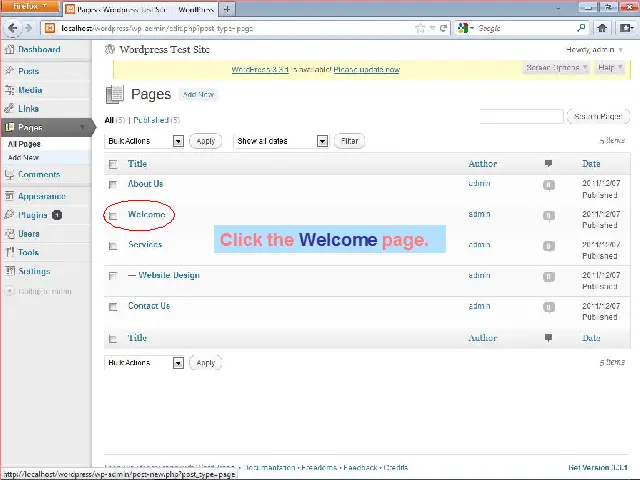Click the Filter button
The image size is (640, 480).
(x=349, y=141)
